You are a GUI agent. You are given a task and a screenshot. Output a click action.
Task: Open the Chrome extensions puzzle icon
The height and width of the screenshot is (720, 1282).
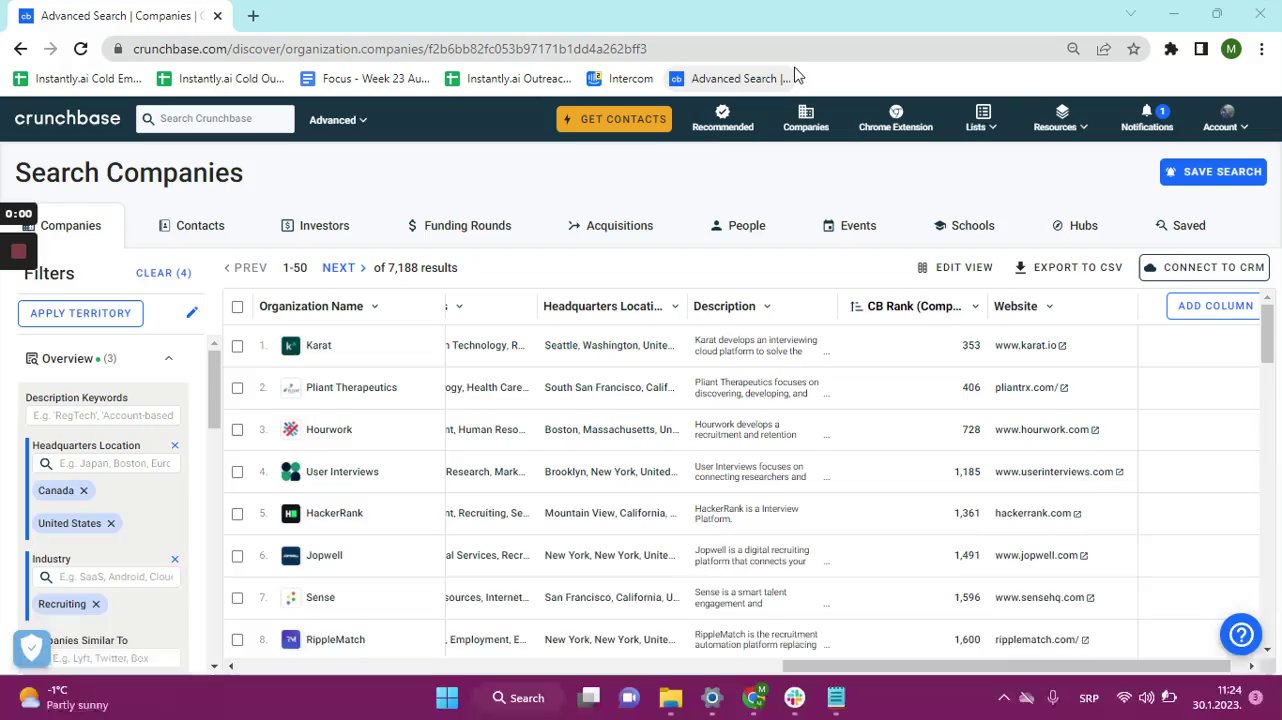coord(1171,49)
